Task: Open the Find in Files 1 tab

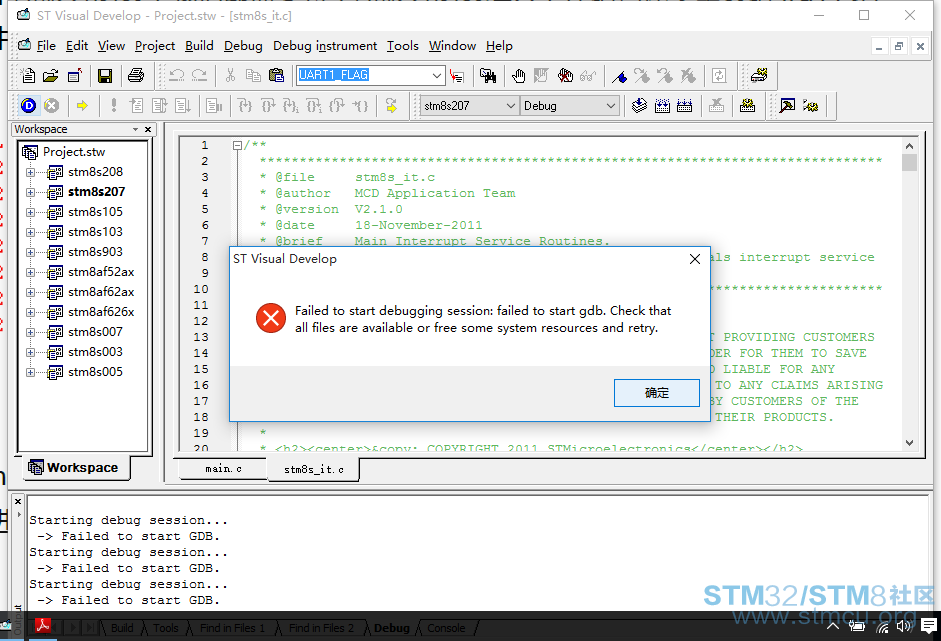Action: pos(232,628)
